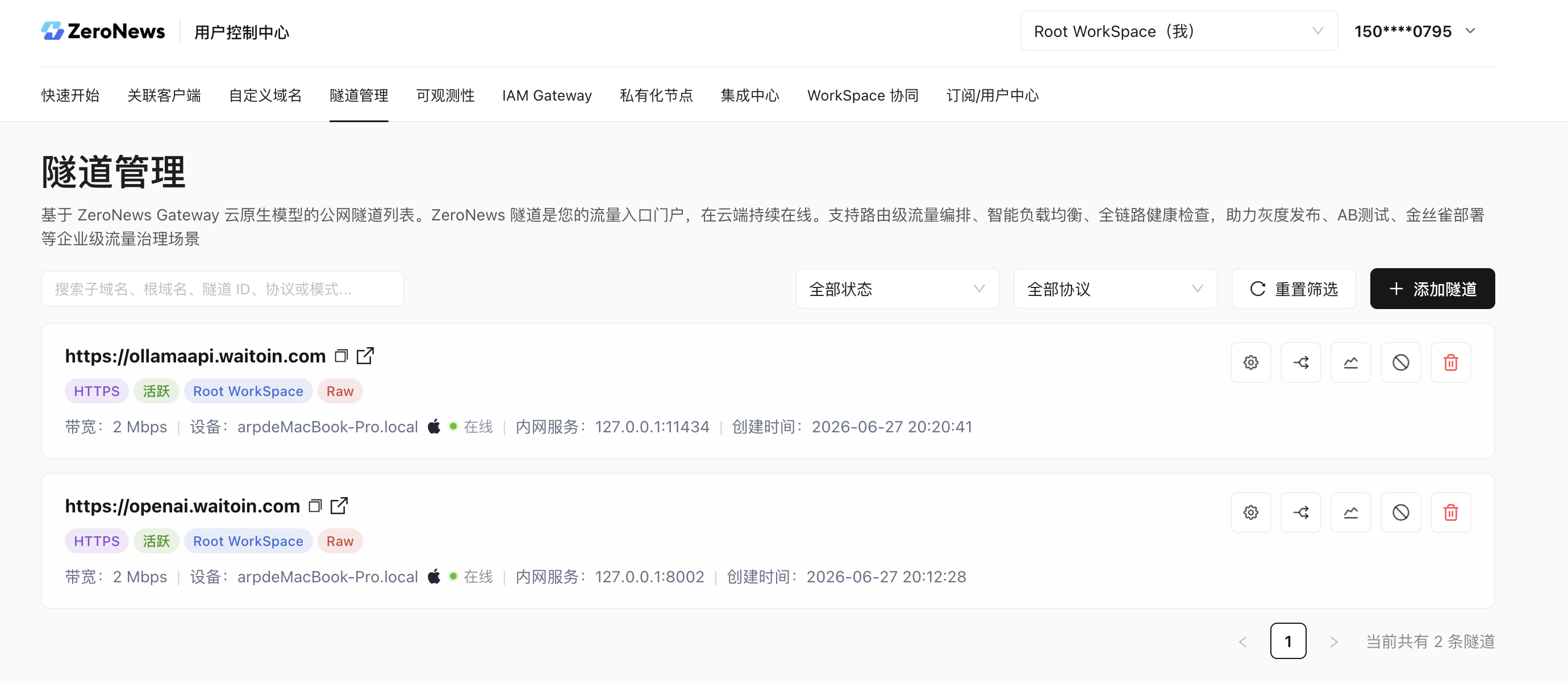Viewport: 1568px width, 684px height.
Task: Open the 订阅/用户中心 tab
Action: coord(992,95)
